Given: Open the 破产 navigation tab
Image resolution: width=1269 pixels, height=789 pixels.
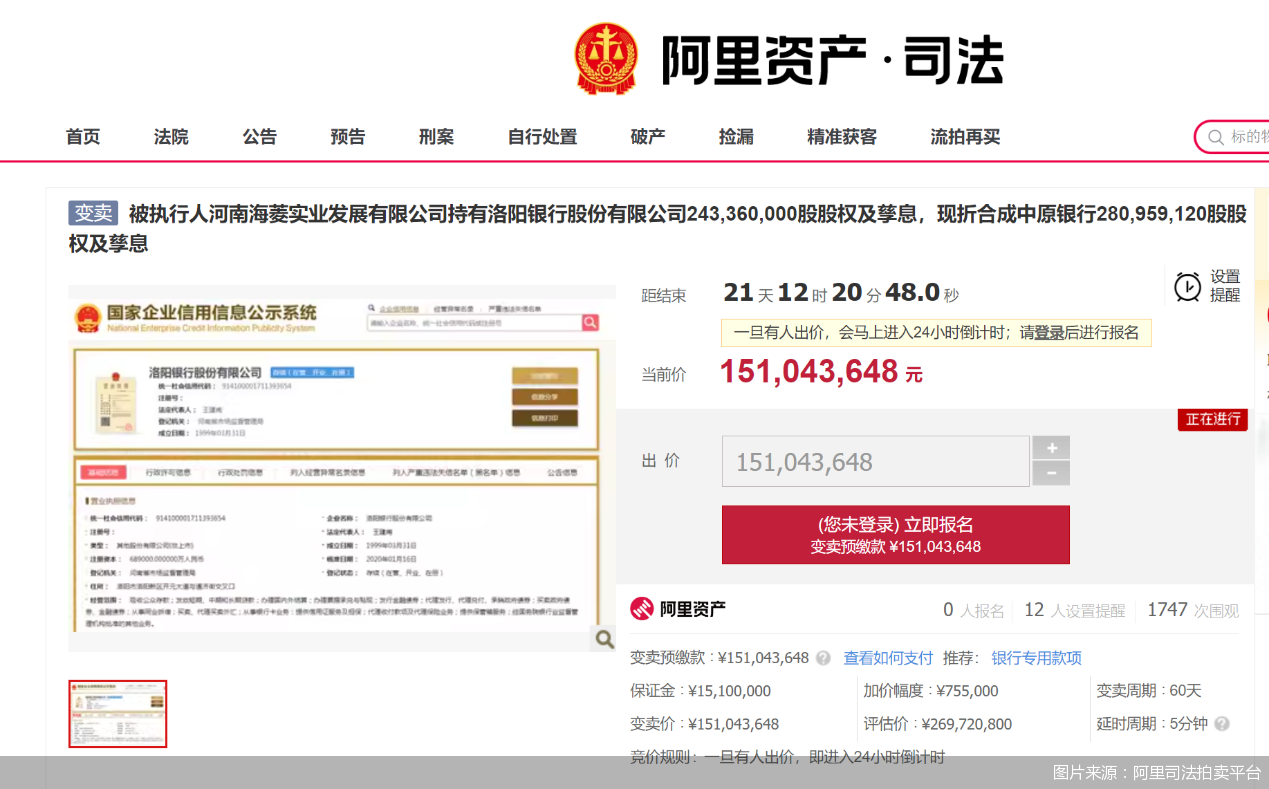Looking at the screenshot, I should point(648,137).
